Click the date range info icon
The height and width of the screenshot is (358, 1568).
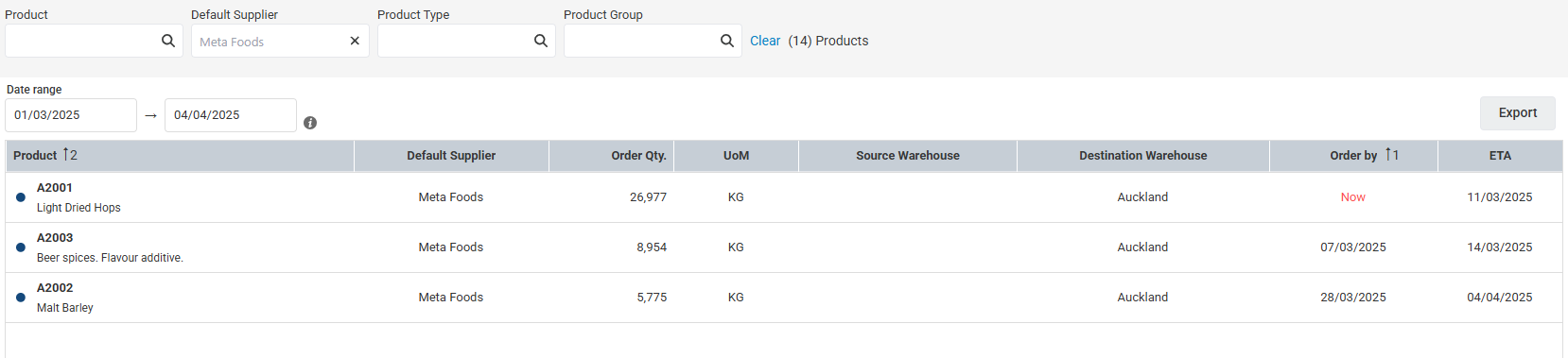(310, 123)
